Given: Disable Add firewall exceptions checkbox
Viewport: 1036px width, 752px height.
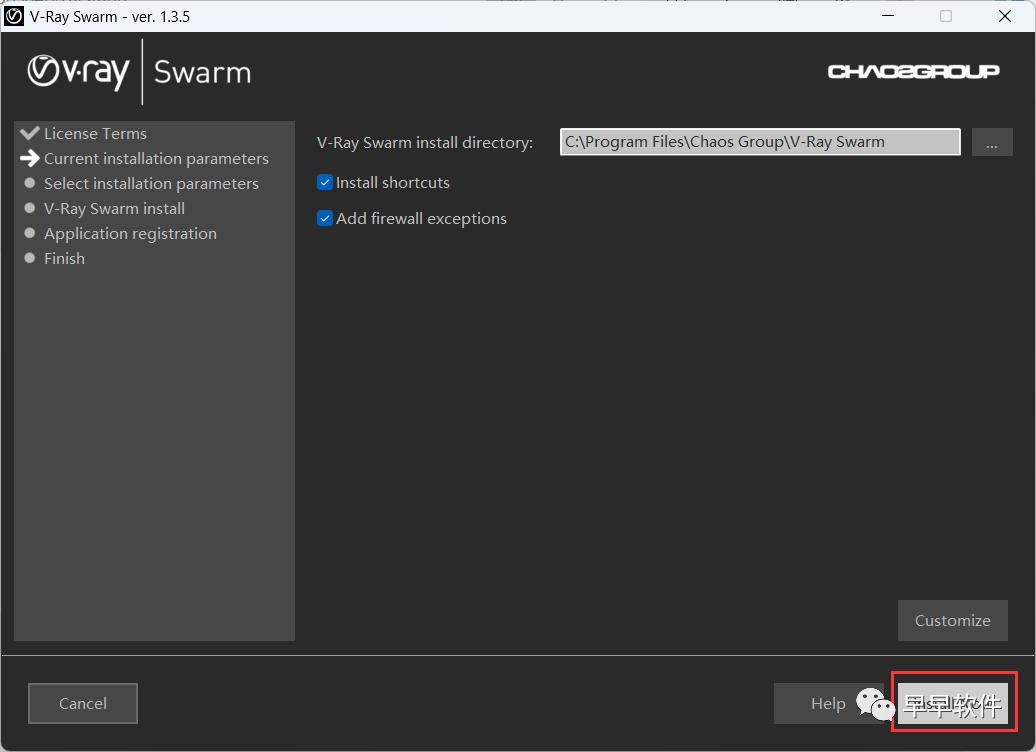Looking at the screenshot, I should click(325, 219).
